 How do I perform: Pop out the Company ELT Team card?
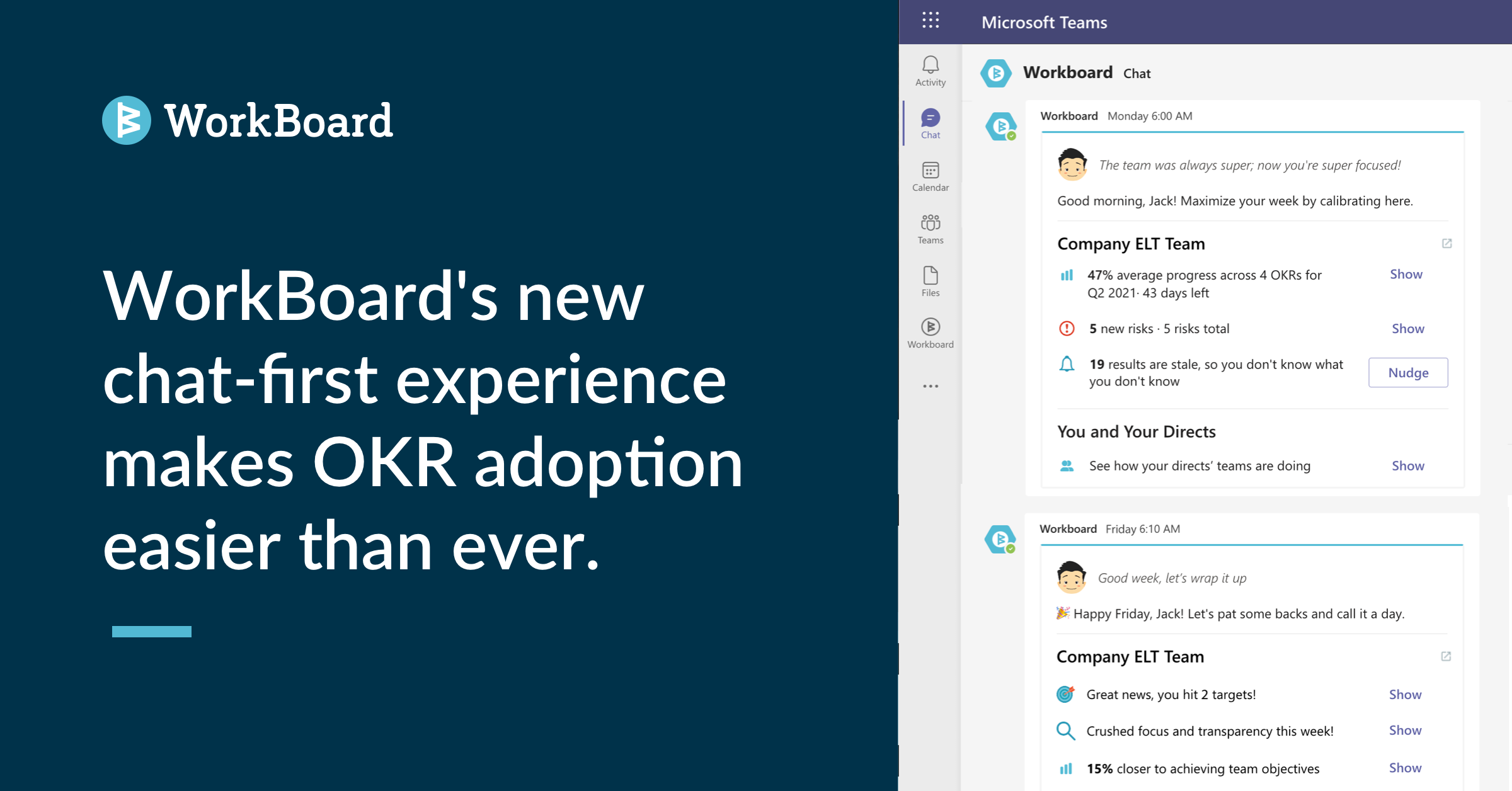[1447, 244]
